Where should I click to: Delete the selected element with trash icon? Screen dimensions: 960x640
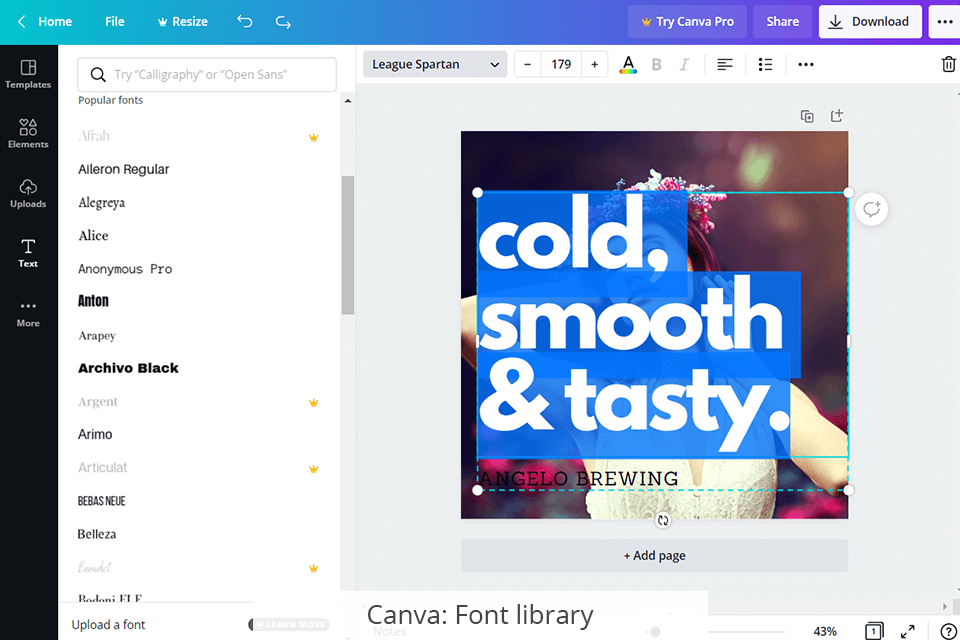point(948,64)
